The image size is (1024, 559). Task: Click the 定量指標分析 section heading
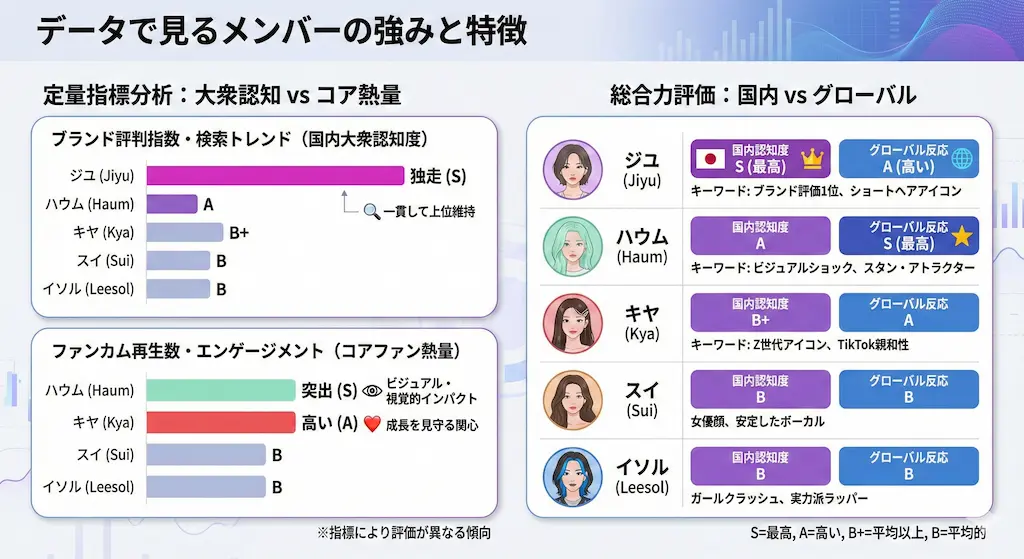221,96
